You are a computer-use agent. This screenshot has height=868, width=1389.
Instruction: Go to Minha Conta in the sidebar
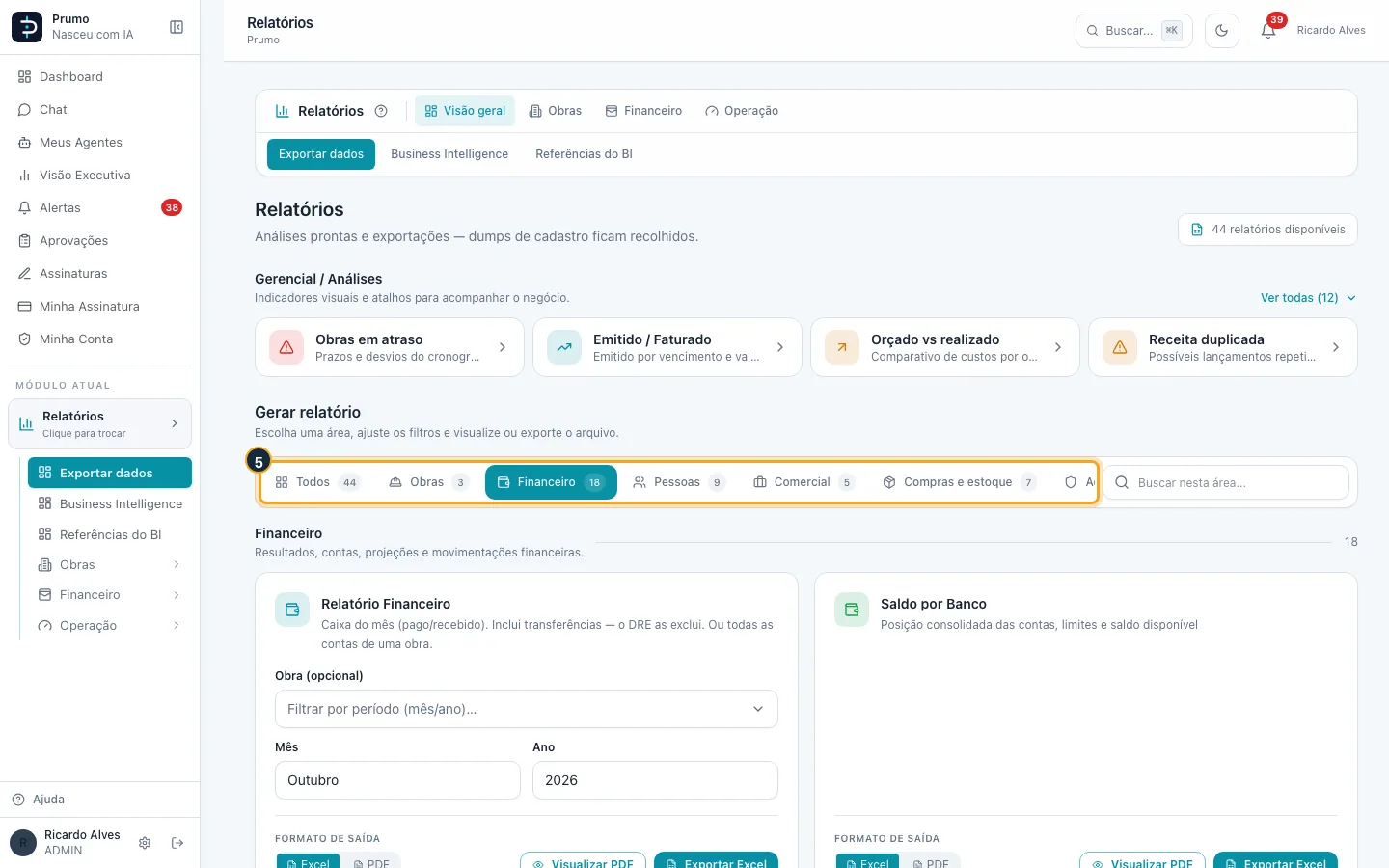(x=100, y=339)
